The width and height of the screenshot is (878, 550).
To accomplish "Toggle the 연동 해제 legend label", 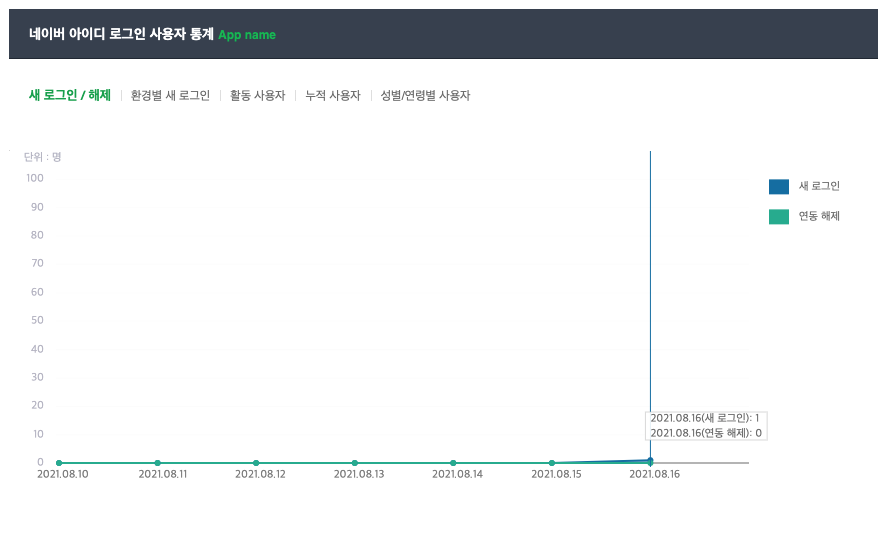I will (x=819, y=216).
